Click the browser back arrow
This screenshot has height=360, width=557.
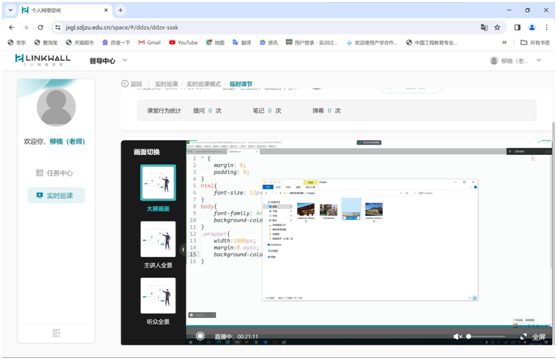(x=11, y=27)
